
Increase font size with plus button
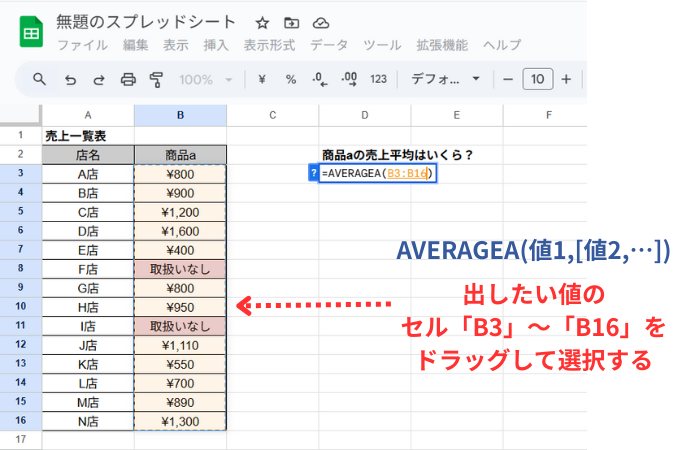click(x=566, y=79)
